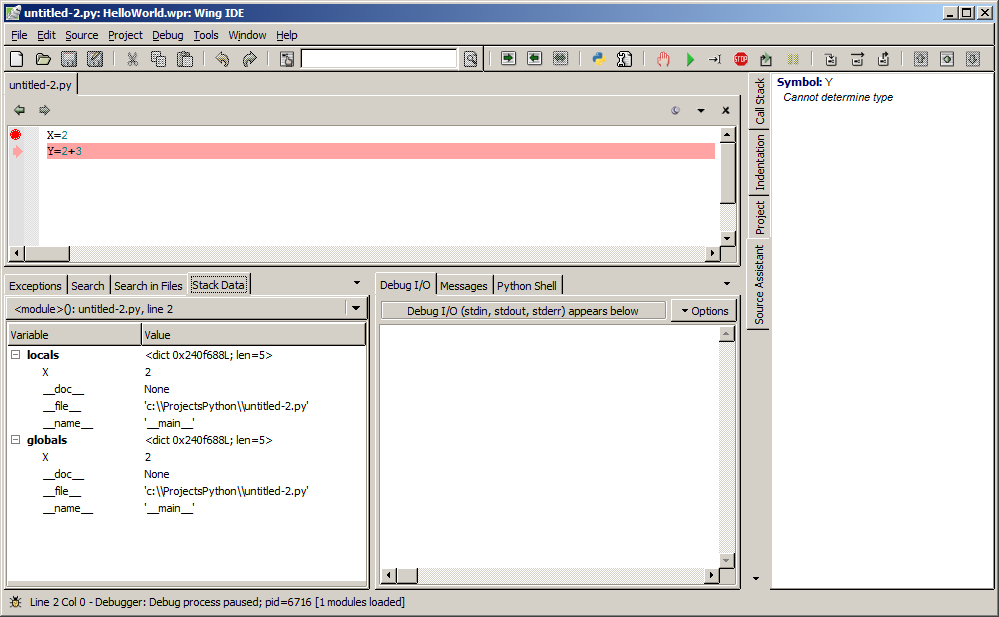
Task: Select the Call Stack vertical tab
Action: coord(760,101)
